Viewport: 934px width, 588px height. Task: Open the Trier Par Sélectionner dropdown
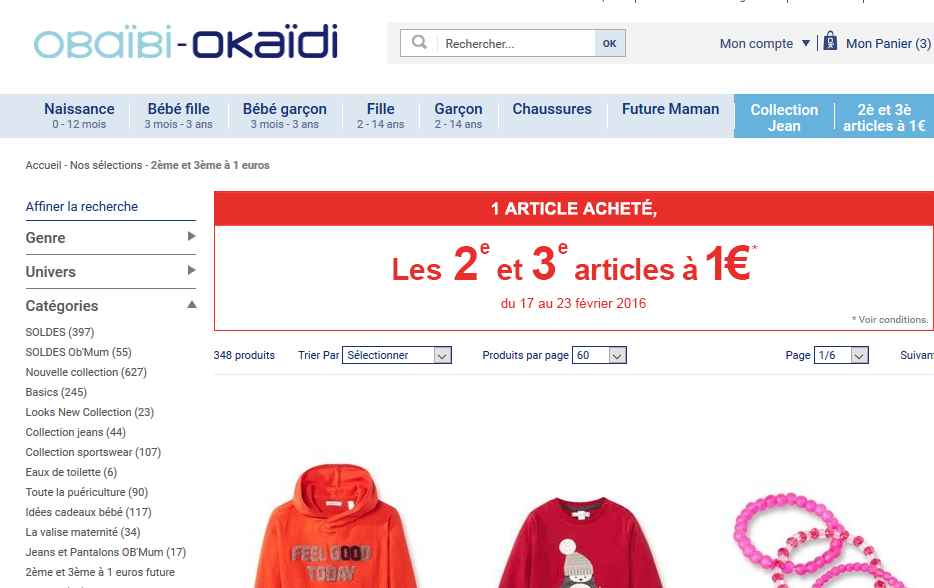(x=397, y=355)
